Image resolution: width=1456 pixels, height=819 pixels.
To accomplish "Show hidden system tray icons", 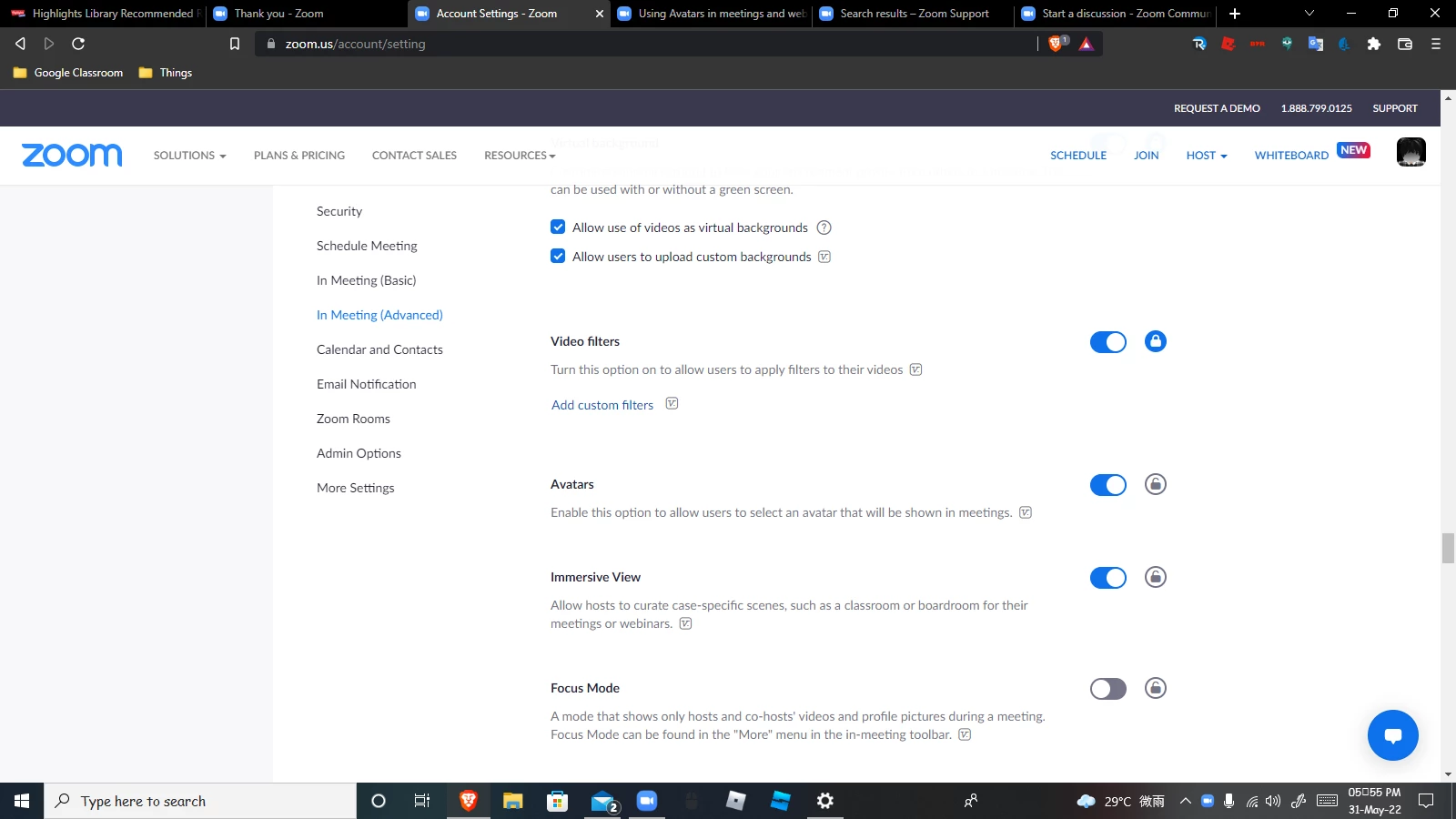I will click(x=1185, y=801).
